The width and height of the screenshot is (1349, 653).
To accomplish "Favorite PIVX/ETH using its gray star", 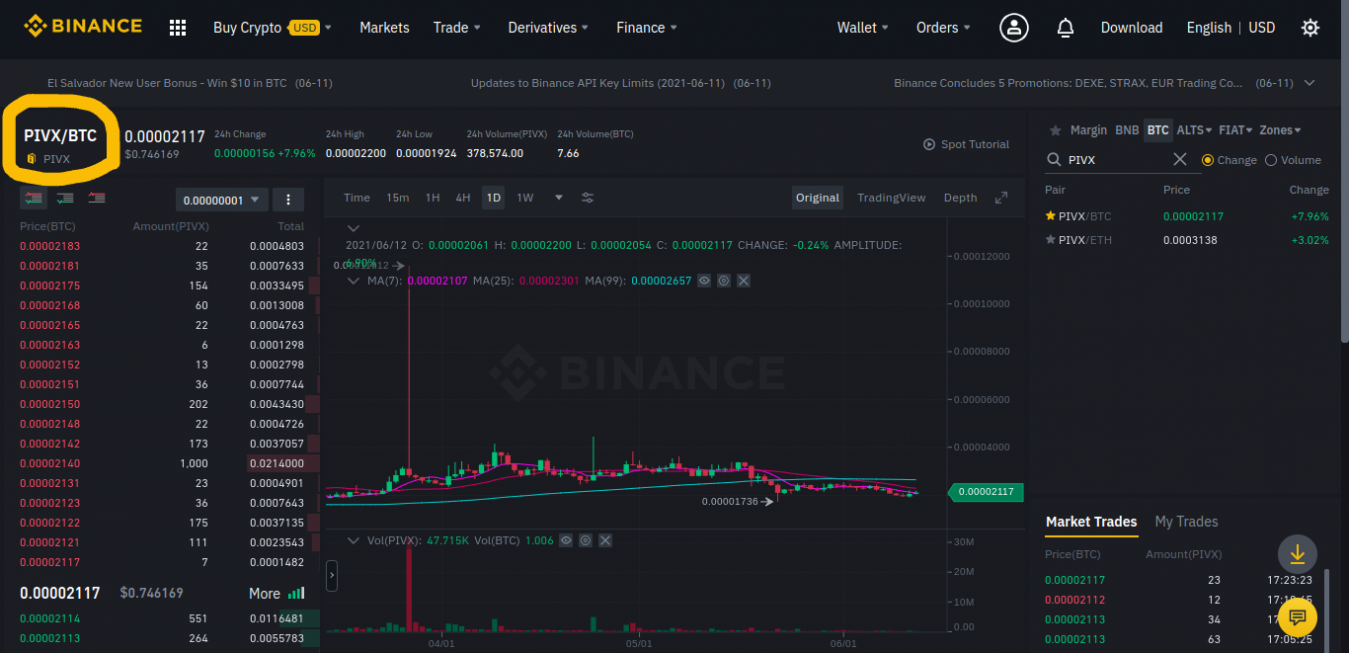I will tap(1050, 240).
